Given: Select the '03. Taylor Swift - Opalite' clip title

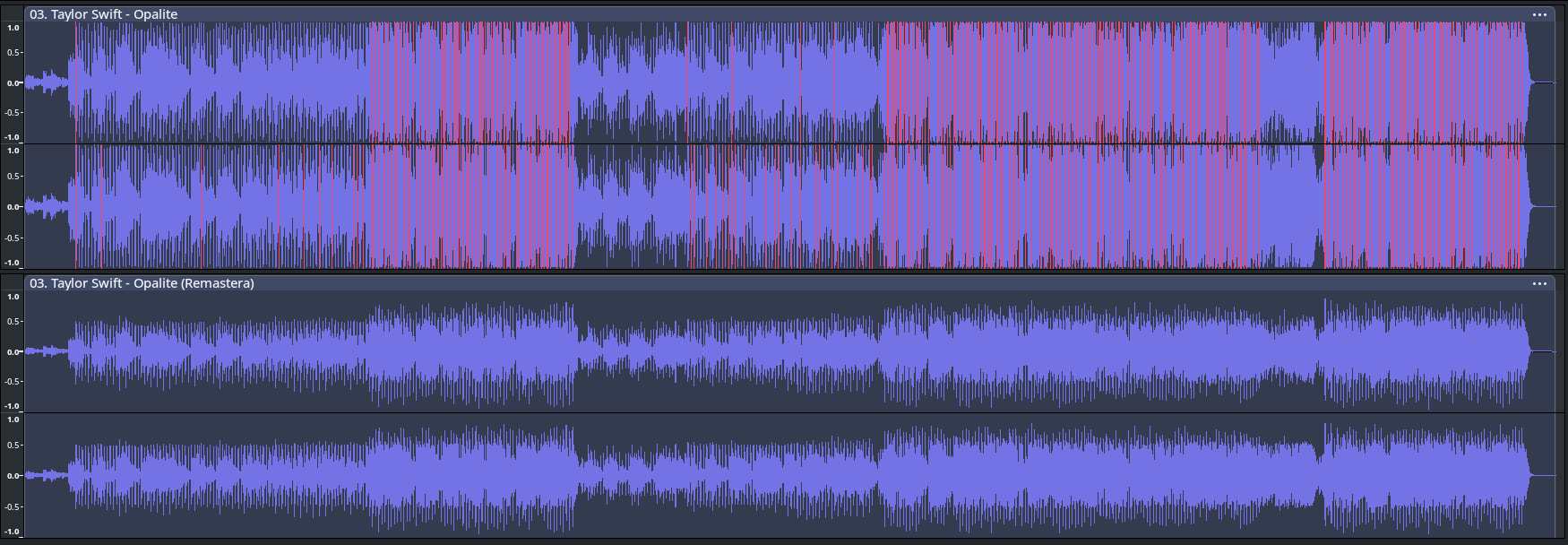Looking at the screenshot, I should pos(103,14).
